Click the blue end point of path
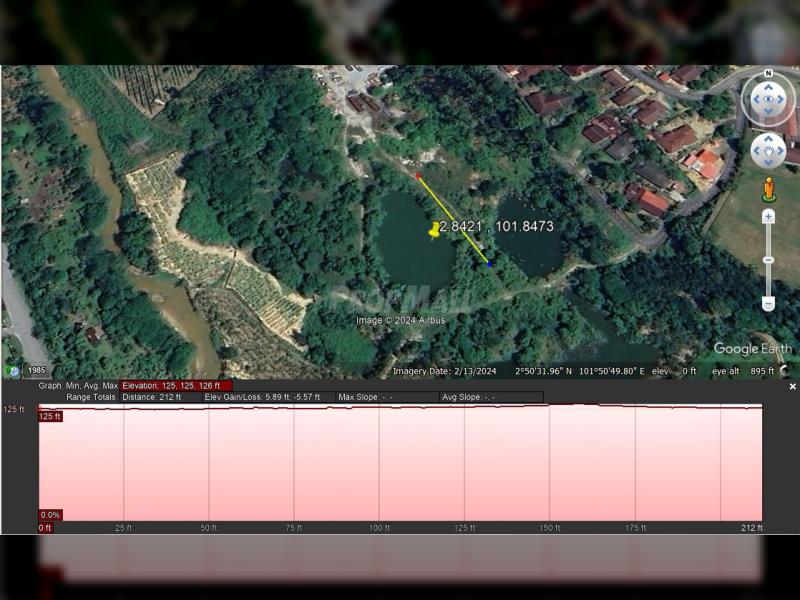This screenshot has height=600, width=800. click(x=489, y=264)
